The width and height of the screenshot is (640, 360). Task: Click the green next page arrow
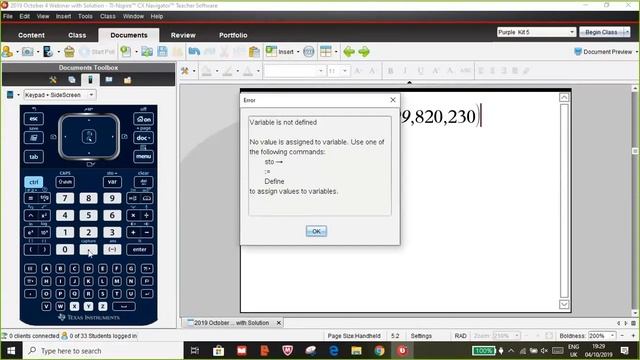[x=364, y=51]
